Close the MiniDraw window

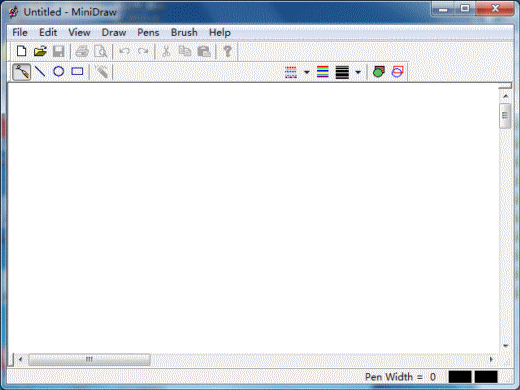pos(495,9)
